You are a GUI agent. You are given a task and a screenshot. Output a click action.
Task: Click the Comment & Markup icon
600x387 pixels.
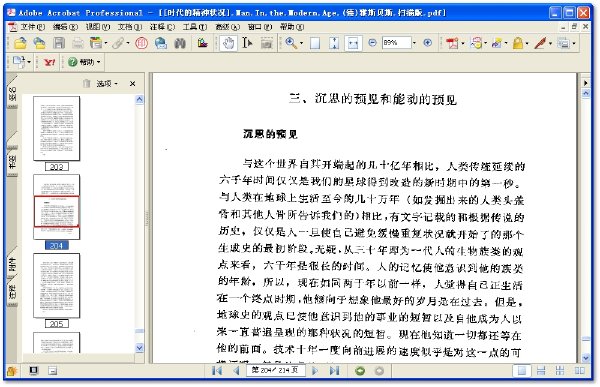pos(477,43)
